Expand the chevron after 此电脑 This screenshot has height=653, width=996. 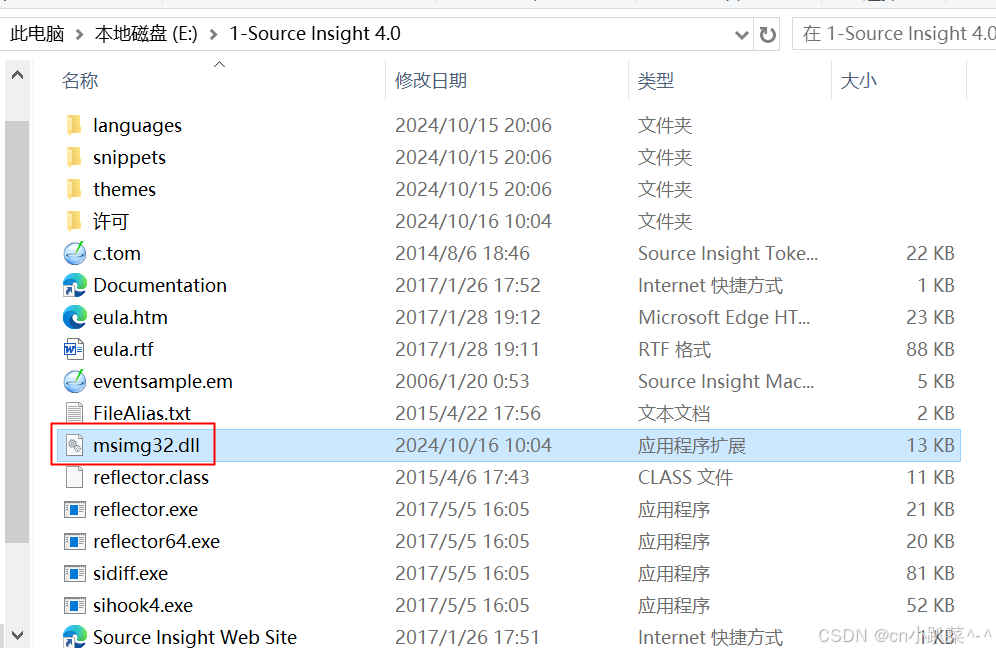coord(79,34)
